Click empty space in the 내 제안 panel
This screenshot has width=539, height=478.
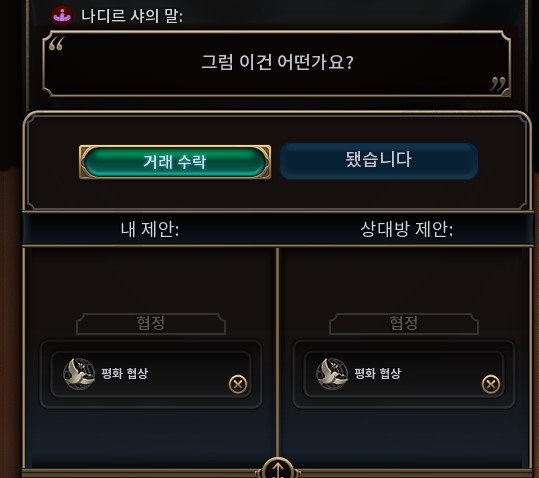(x=151, y=280)
